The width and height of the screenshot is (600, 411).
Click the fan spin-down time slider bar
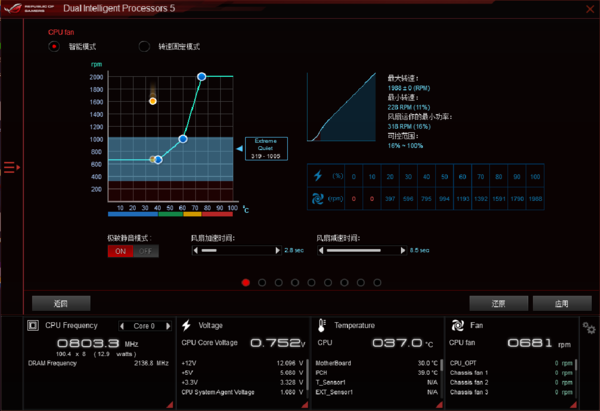362,250
